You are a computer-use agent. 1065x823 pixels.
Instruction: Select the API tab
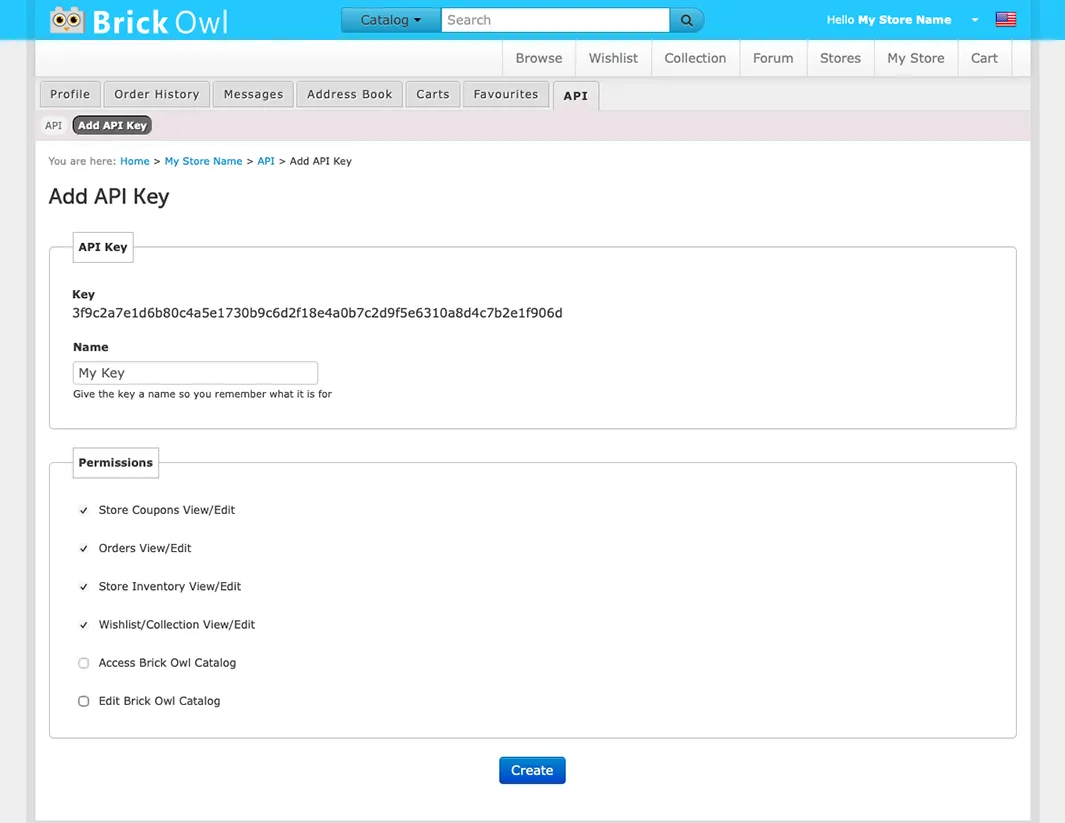click(576, 96)
